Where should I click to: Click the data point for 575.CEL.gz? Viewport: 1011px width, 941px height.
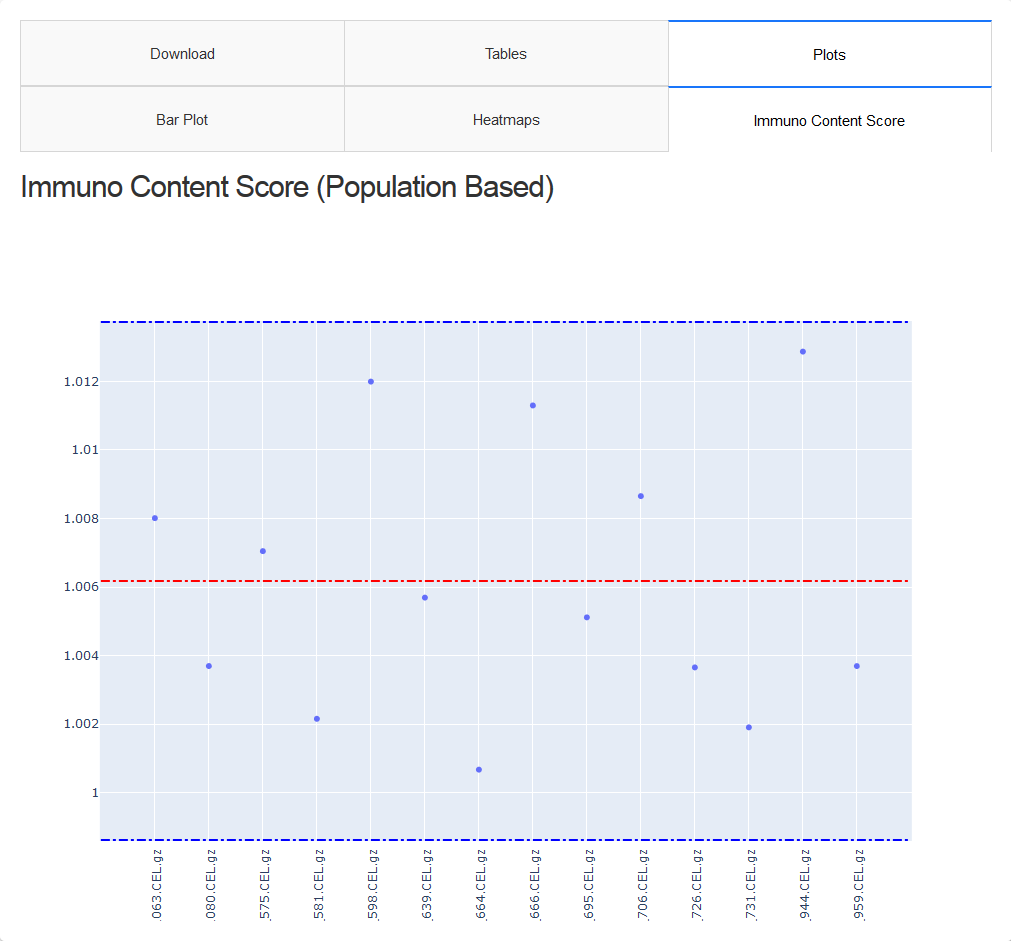pos(263,551)
